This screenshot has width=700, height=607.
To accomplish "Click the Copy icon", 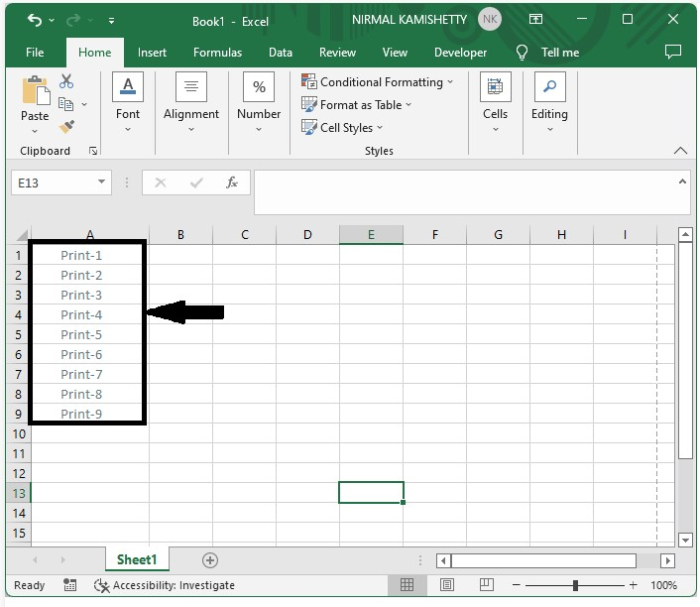I will point(66,104).
